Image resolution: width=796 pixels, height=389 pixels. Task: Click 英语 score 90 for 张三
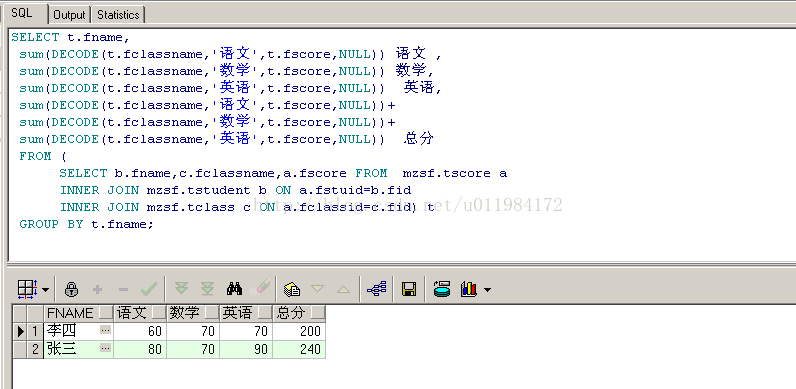(x=246, y=349)
